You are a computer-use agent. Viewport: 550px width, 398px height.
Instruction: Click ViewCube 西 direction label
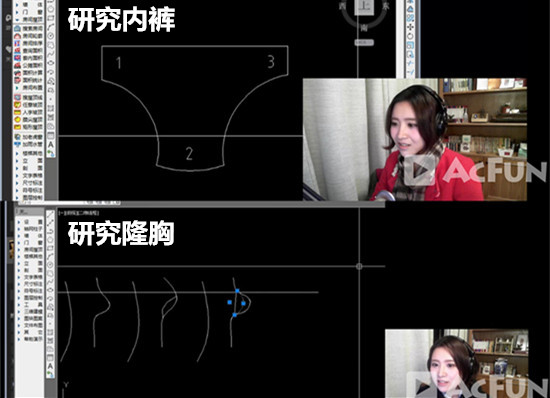[342, 6]
